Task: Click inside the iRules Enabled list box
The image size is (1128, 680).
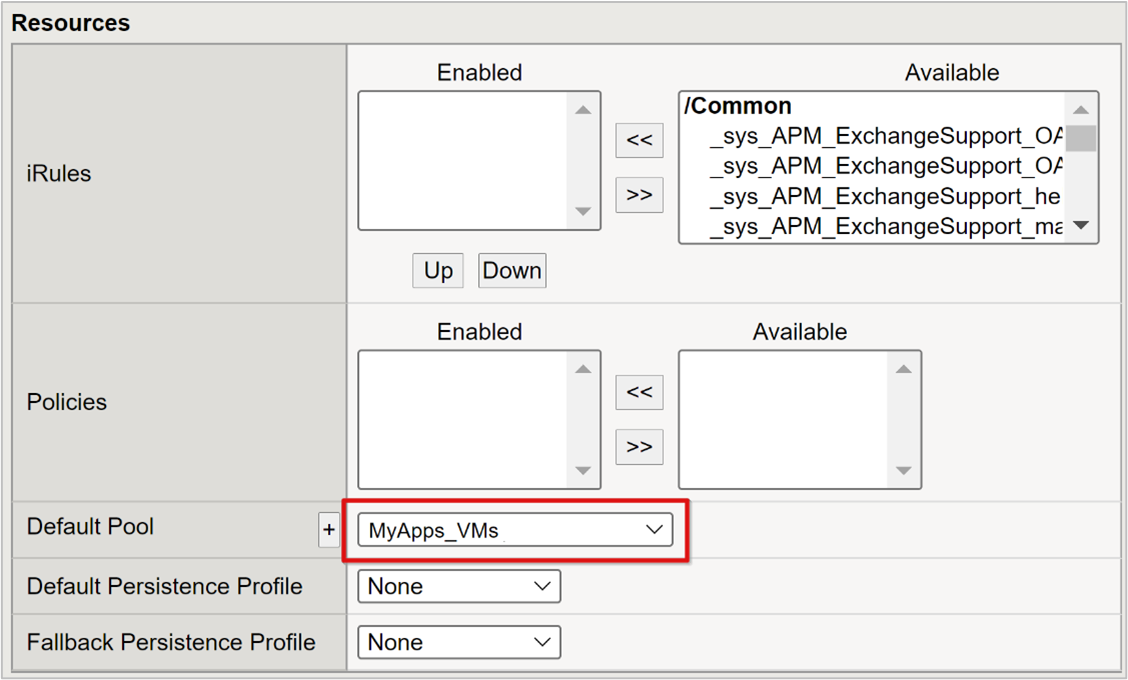Action: (463, 160)
